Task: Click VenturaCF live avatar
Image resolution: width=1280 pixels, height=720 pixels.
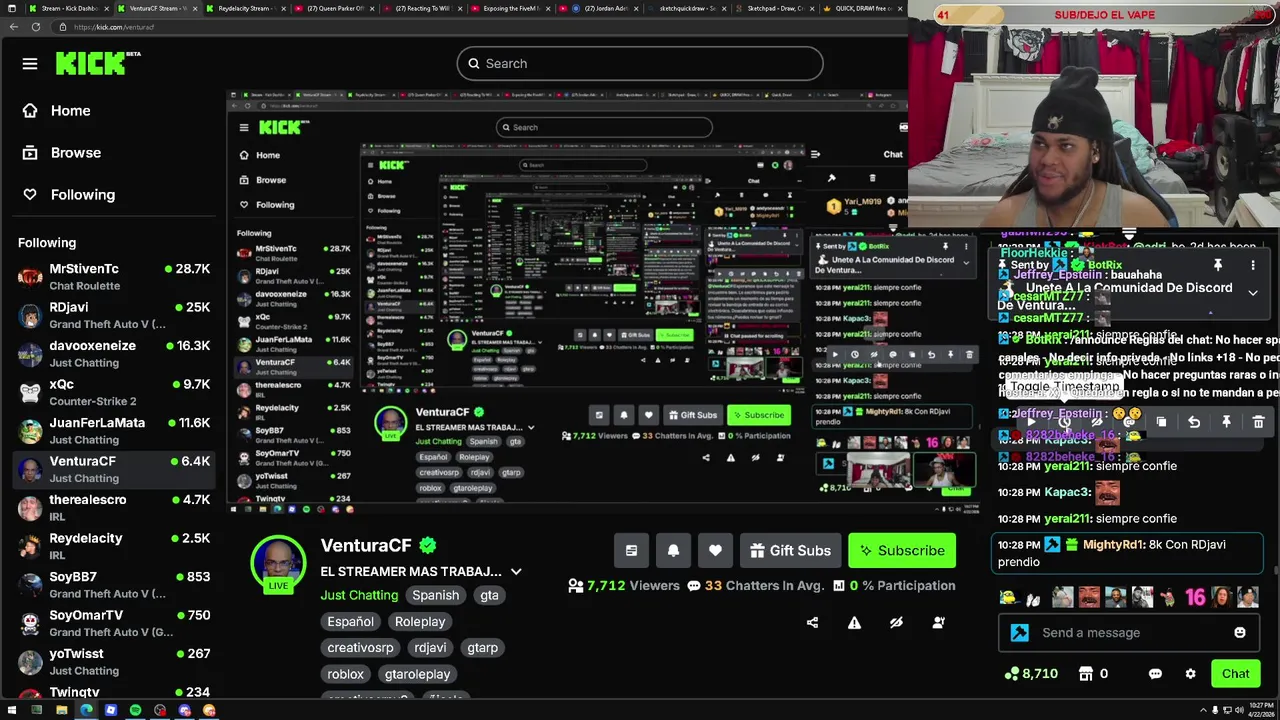Action: click(278, 563)
